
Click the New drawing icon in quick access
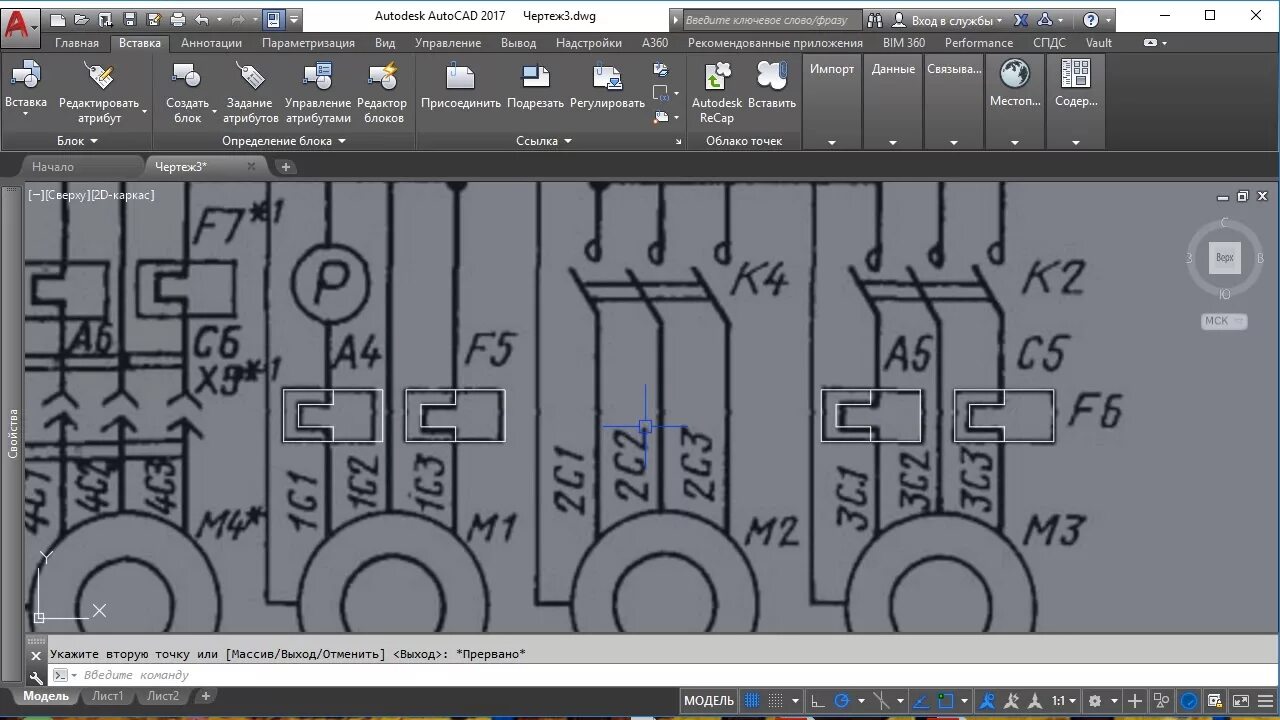click(x=58, y=19)
